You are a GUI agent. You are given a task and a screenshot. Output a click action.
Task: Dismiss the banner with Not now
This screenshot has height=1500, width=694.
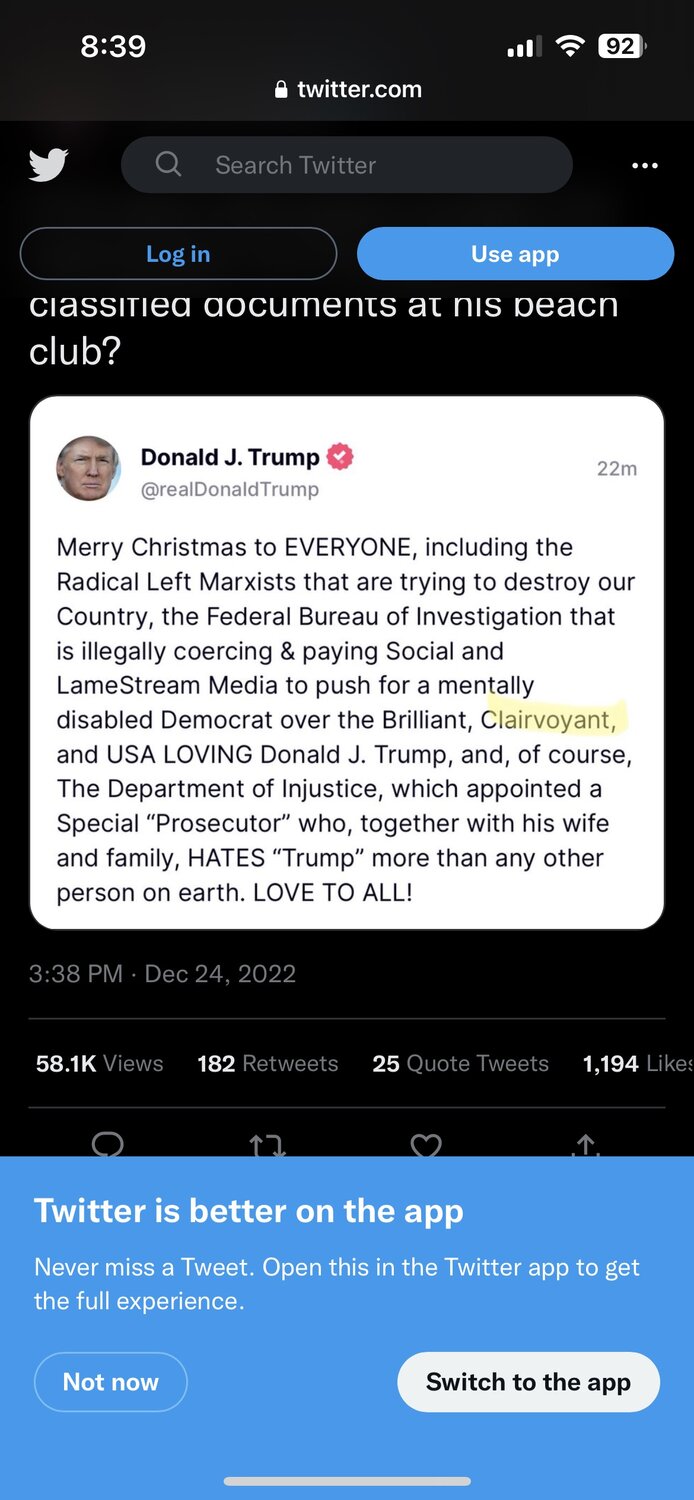(x=110, y=1382)
